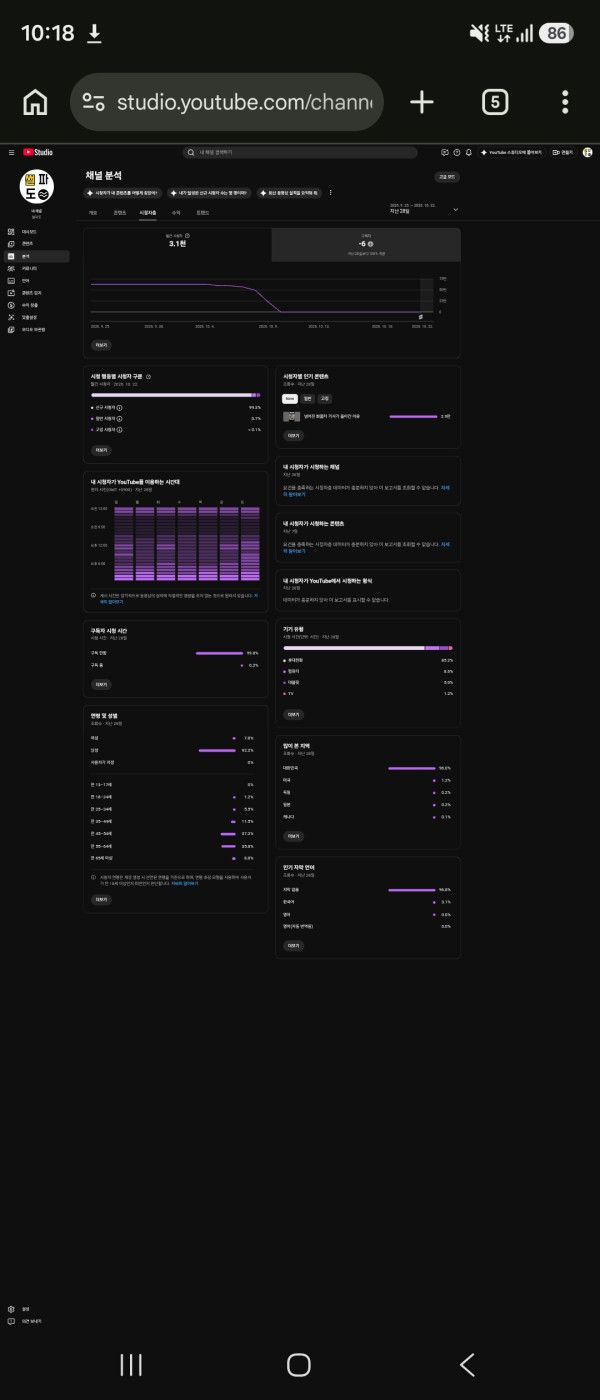The image size is (600, 1400).
Task: Click the video marker icon on the chart
Action: [x=420, y=316]
